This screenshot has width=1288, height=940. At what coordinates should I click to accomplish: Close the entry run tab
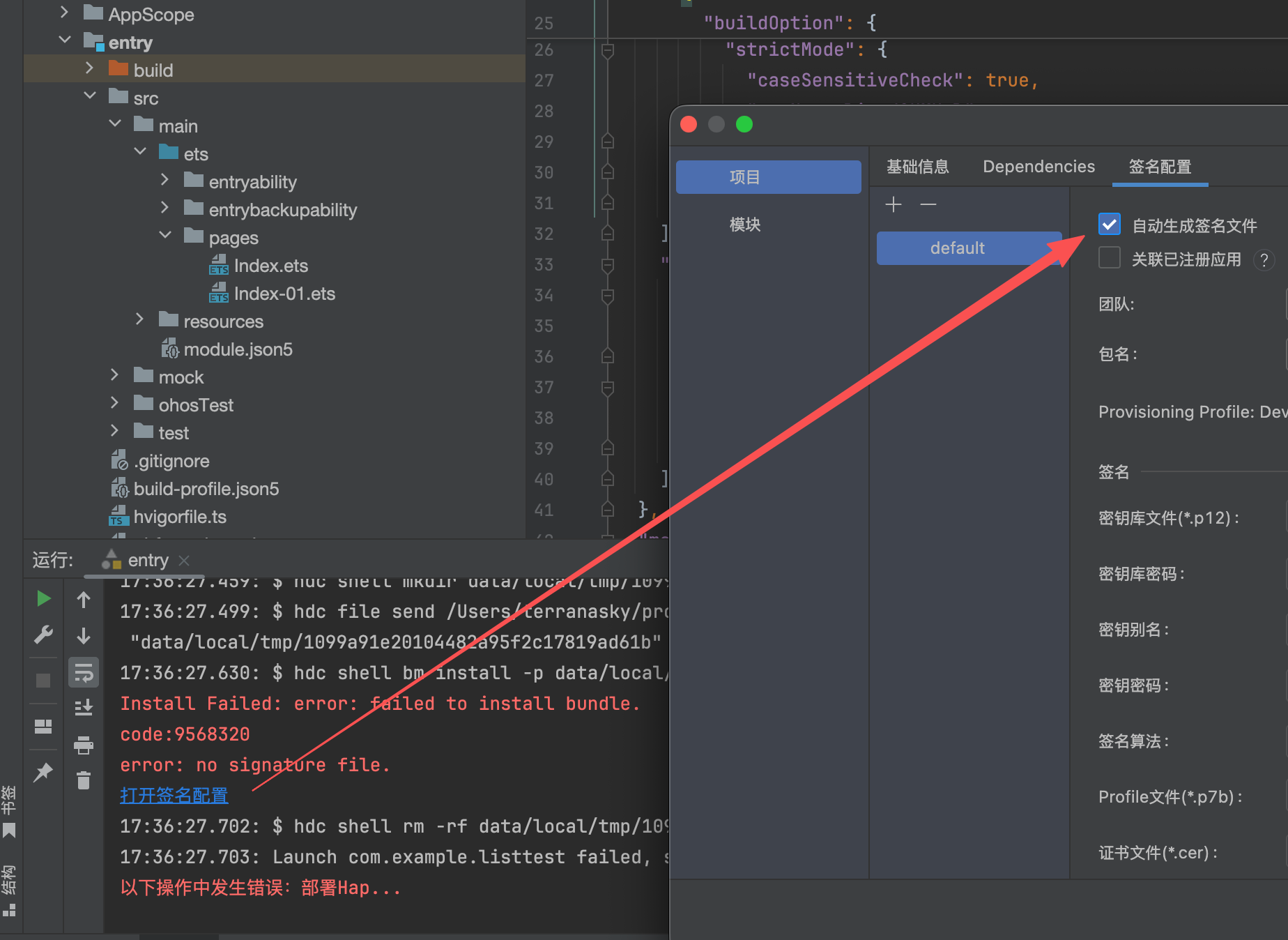click(x=184, y=561)
